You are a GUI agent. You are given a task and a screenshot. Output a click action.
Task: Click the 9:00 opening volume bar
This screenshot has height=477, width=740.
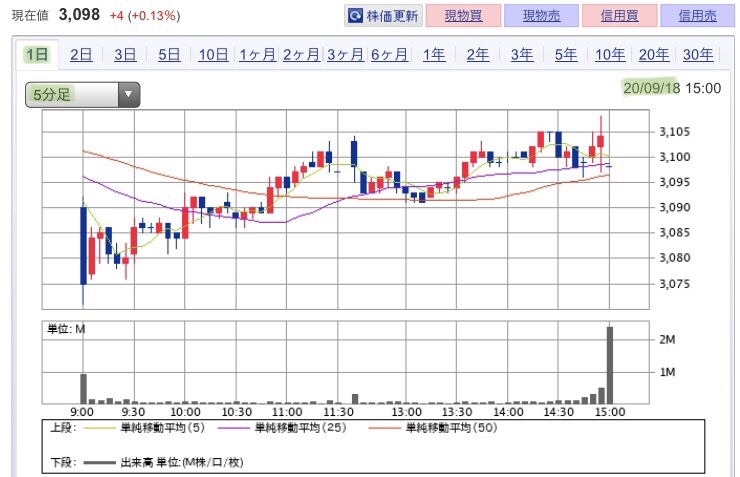tap(84, 389)
